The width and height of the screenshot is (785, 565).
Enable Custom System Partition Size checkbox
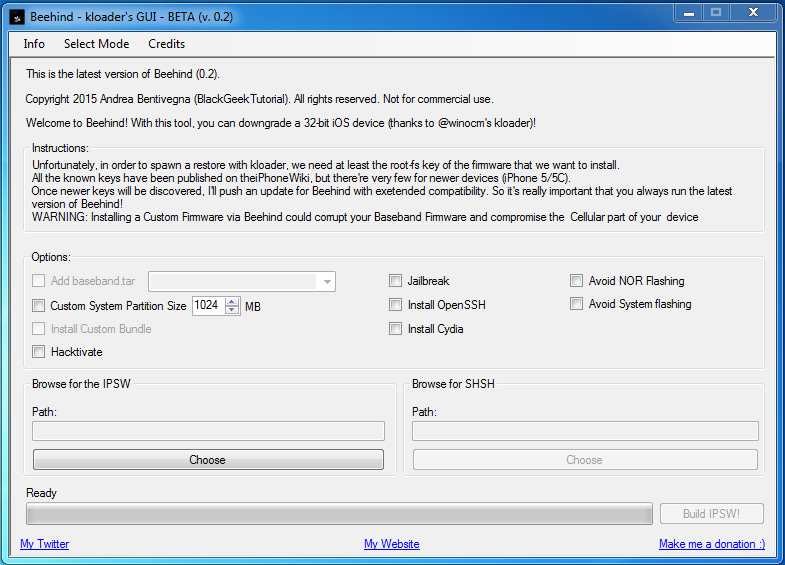point(39,306)
